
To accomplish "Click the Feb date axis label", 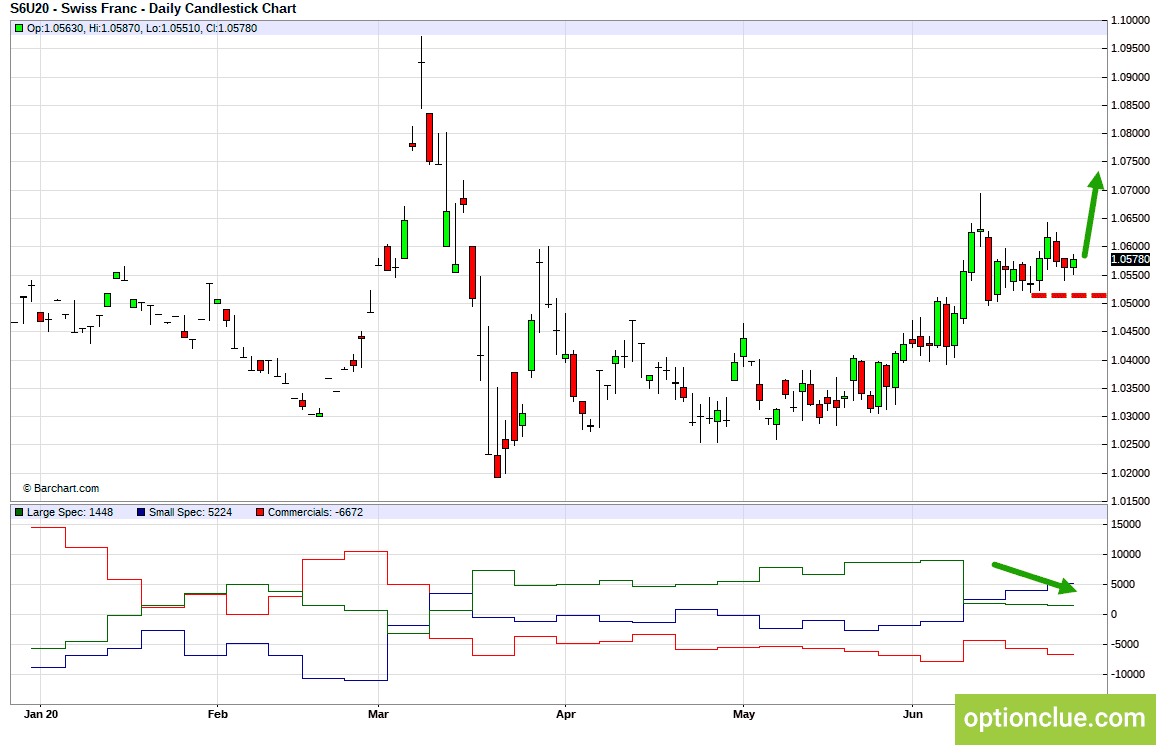I will (x=217, y=714).
